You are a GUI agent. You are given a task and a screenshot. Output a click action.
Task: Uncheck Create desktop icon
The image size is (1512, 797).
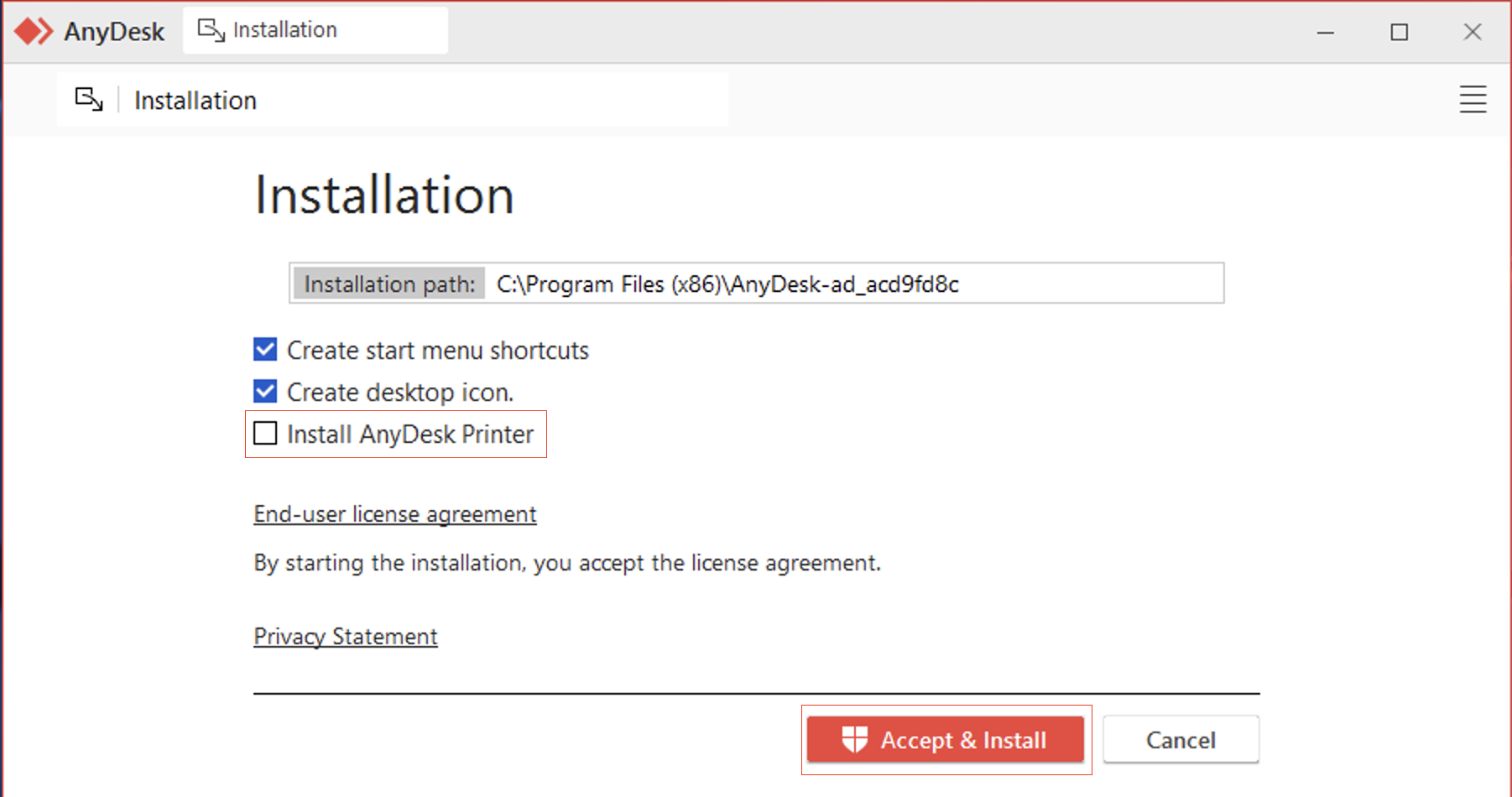click(265, 391)
